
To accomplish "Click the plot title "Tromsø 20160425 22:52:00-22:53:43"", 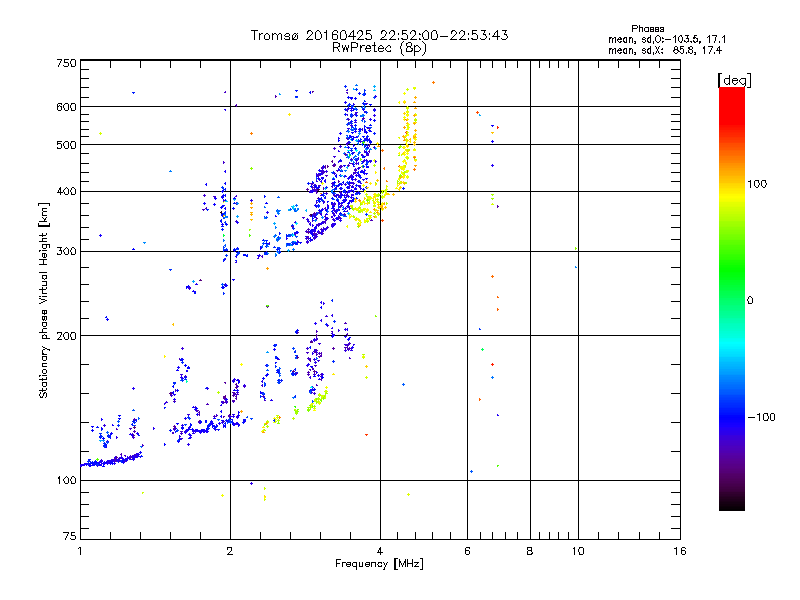I will coord(379,35).
